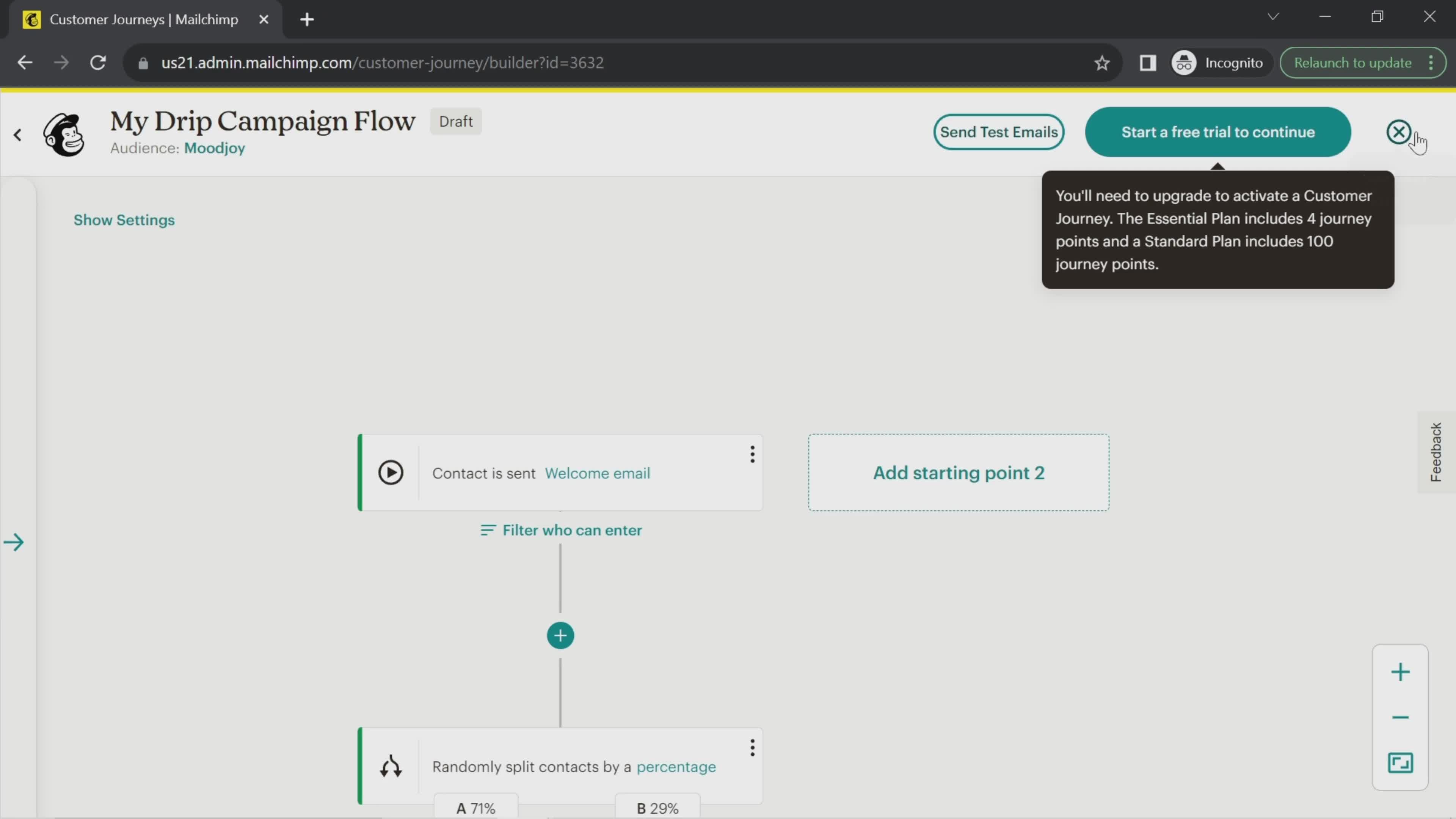The width and height of the screenshot is (1456, 819).
Task: Open Send Test Emails menu
Action: pos(999,131)
